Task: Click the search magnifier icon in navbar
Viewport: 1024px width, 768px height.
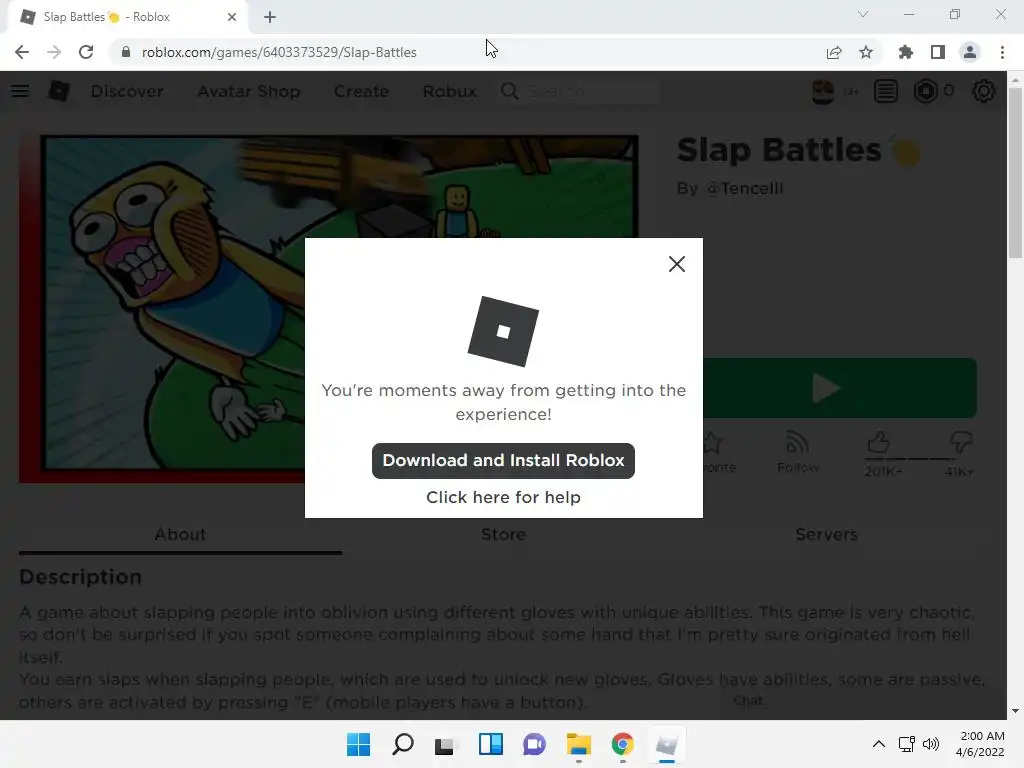Action: (509, 91)
